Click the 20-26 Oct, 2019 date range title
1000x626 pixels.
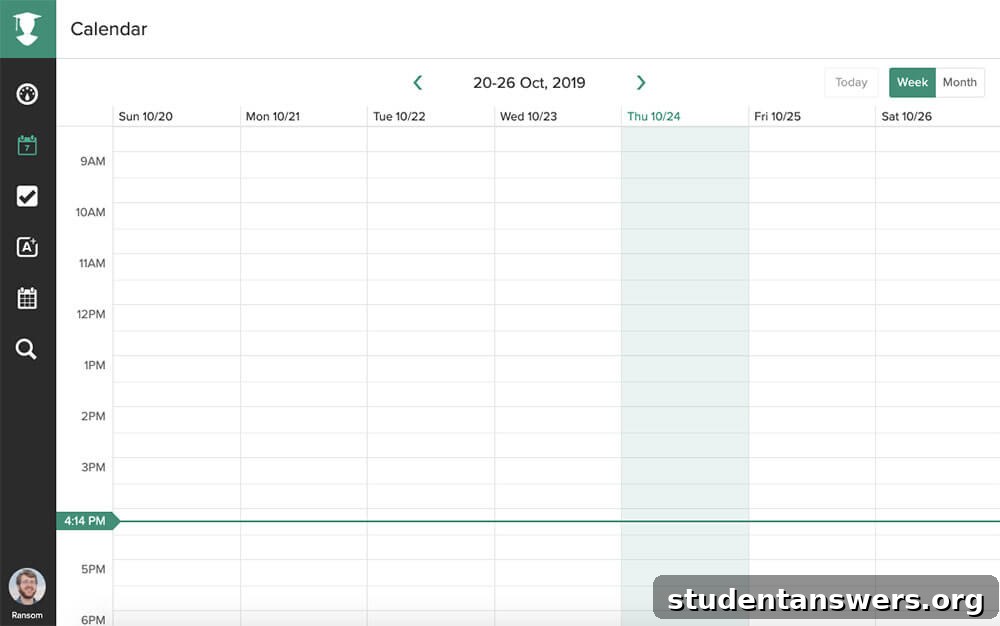pos(529,82)
